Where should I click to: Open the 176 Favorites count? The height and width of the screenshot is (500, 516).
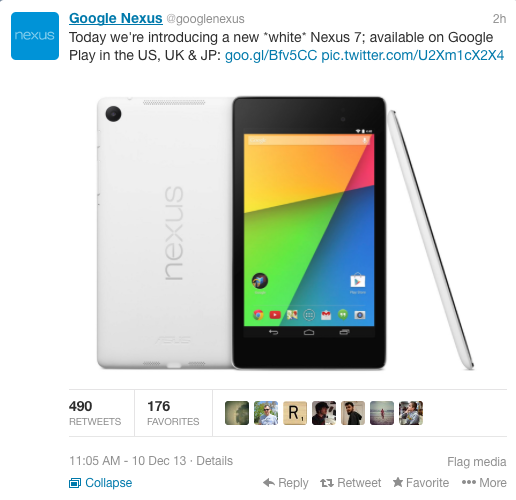point(173,413)
